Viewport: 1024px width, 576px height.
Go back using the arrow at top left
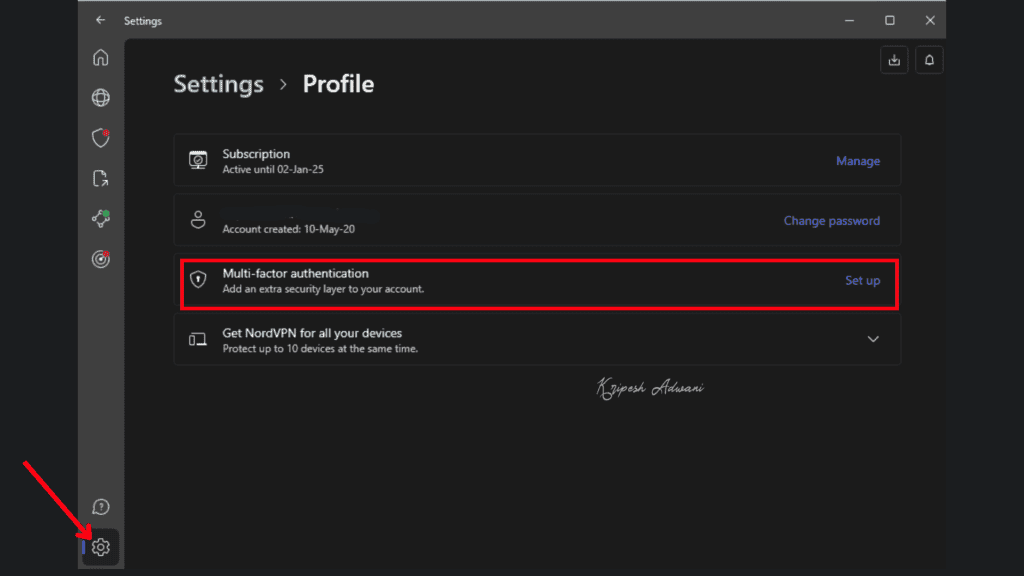coord(99,20)
